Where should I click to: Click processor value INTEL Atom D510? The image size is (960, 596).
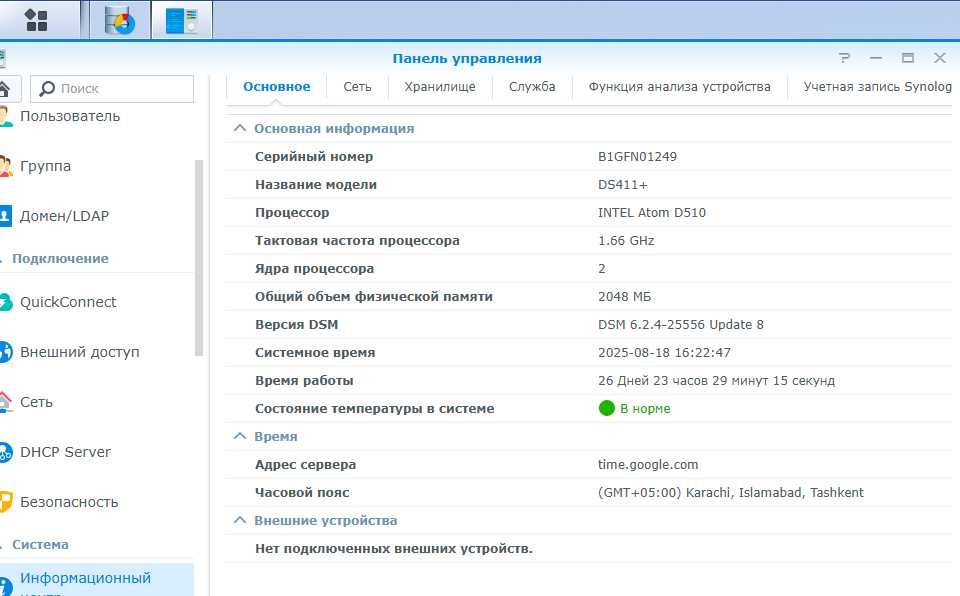point(651,213)
